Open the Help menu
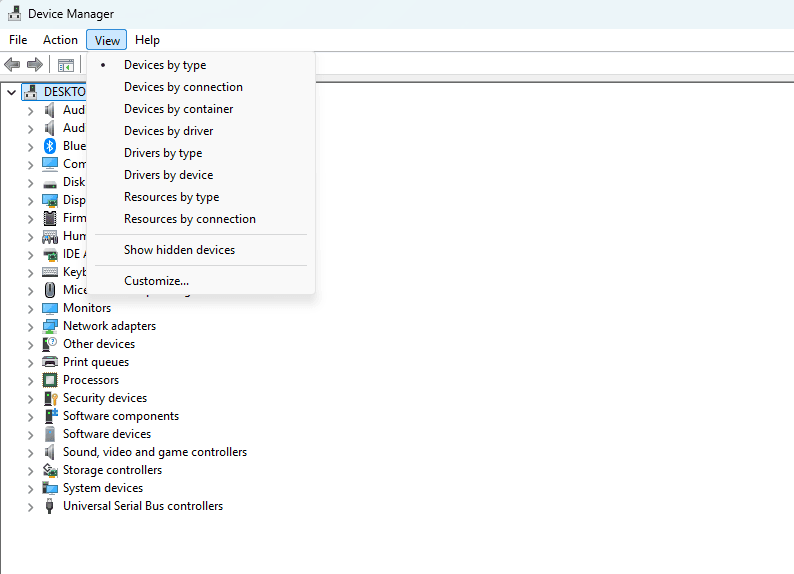Screen dimensions: 794x574 pyautogui.click(x=147, y=40)
